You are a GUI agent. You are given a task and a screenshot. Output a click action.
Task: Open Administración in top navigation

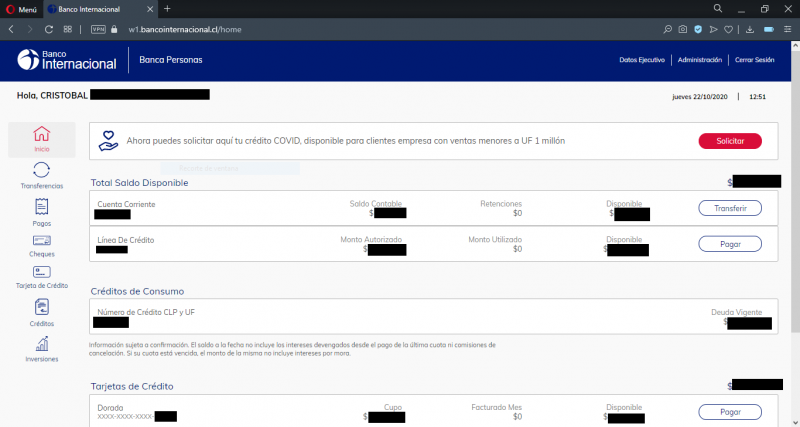point(699,60)
